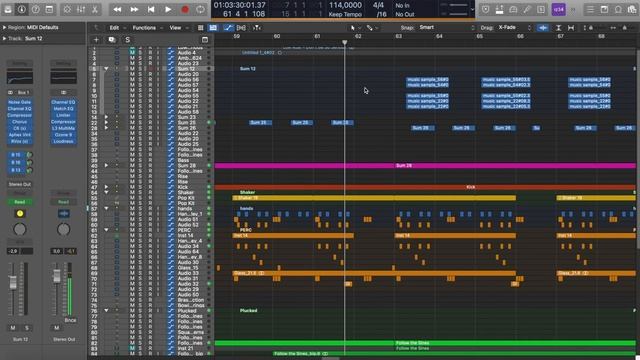Click the red Record button

[185, 9]
